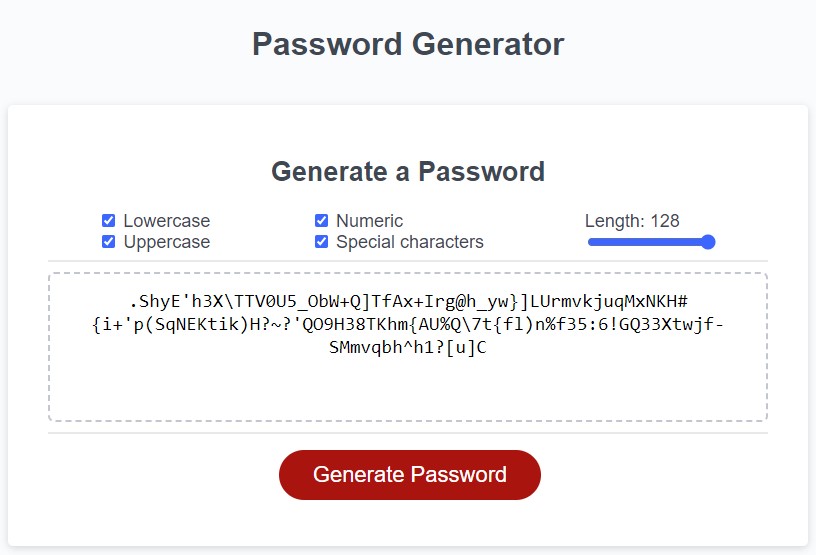
Task: Click the middle of the length slider track
Action: [x=651, y=242]
